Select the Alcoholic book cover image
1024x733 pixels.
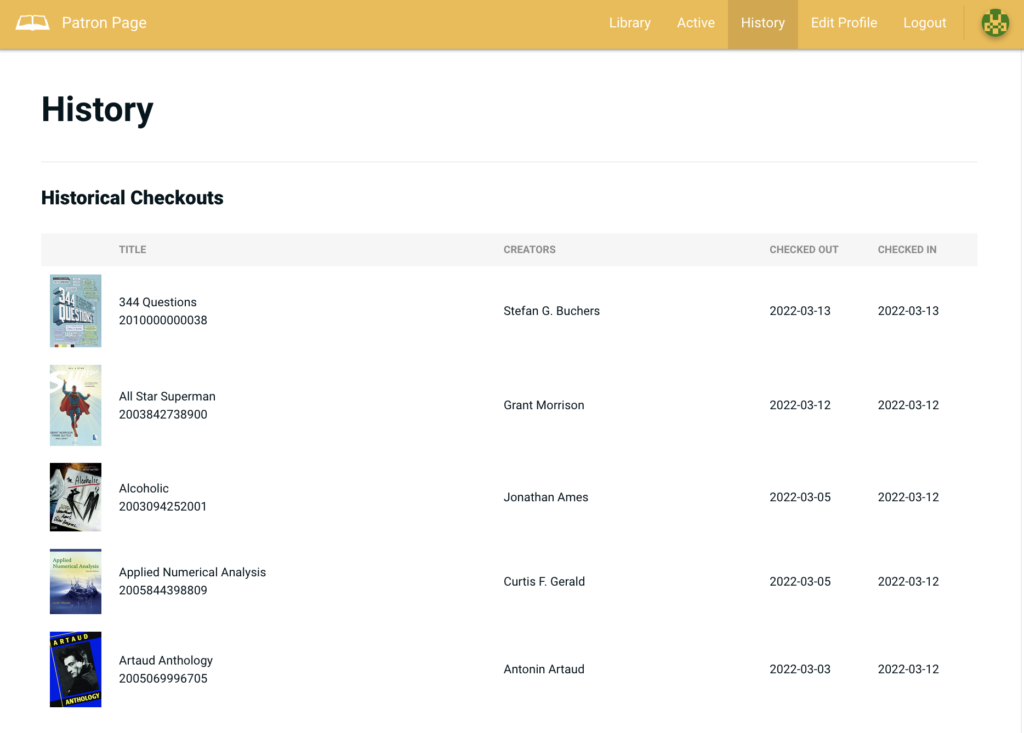point(75,497)
